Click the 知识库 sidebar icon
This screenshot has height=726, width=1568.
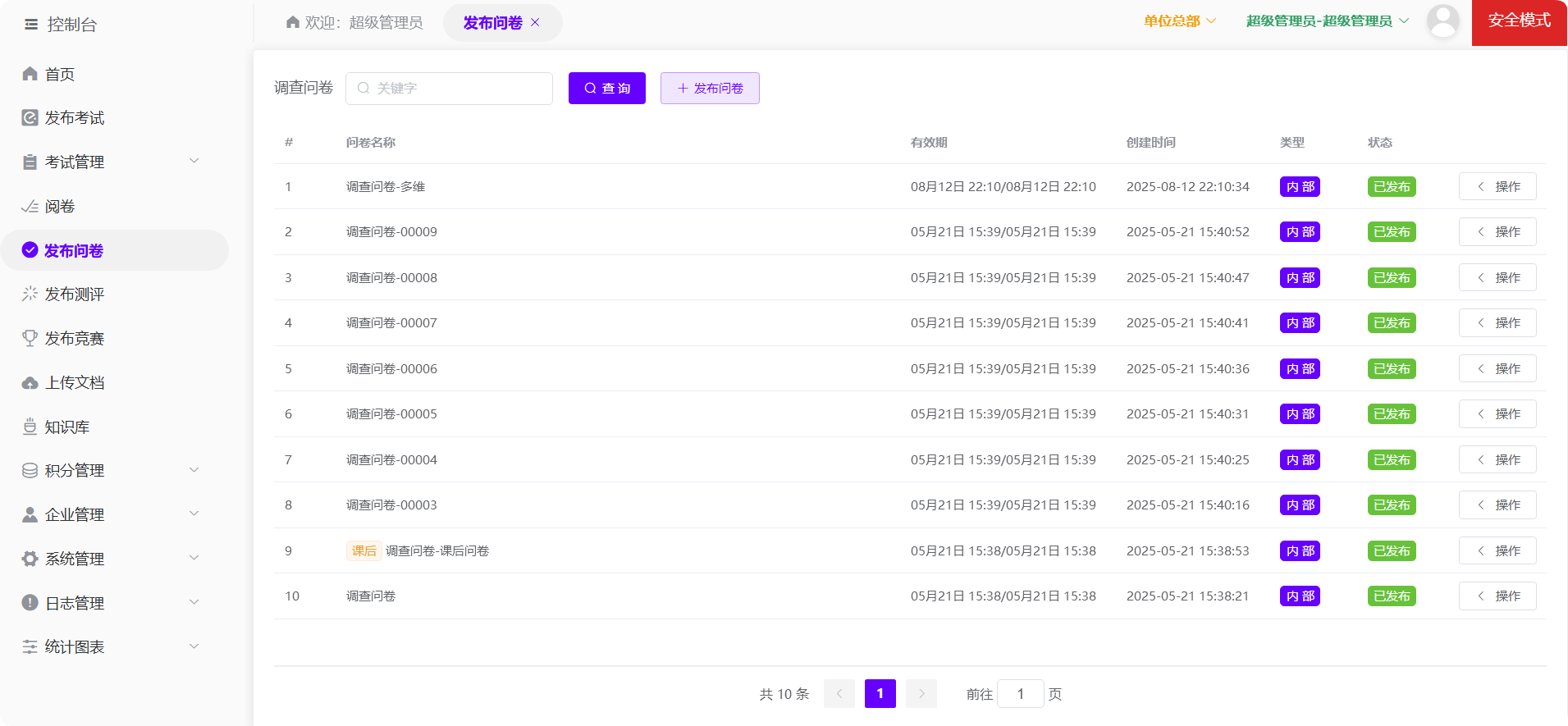coord(30,427)
